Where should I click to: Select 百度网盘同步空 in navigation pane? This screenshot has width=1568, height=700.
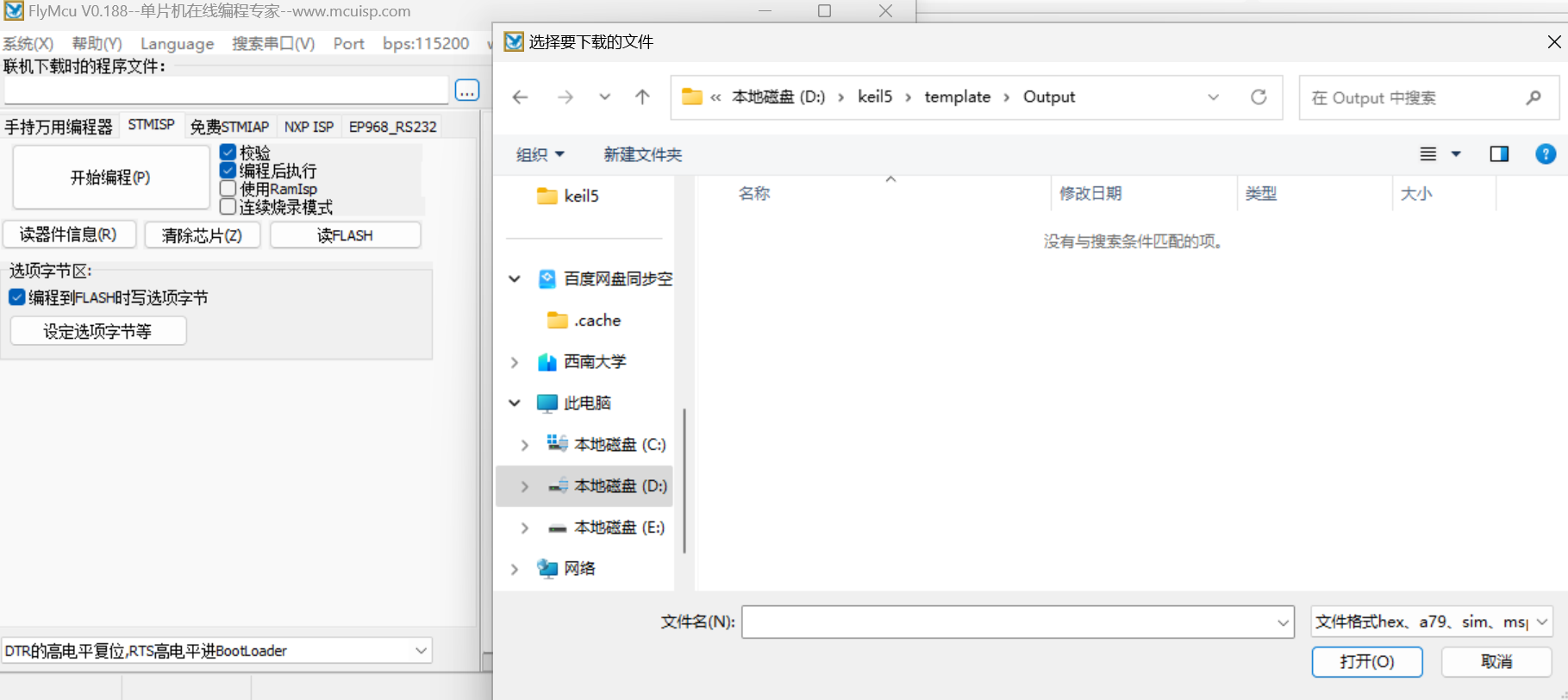[605, 278]
